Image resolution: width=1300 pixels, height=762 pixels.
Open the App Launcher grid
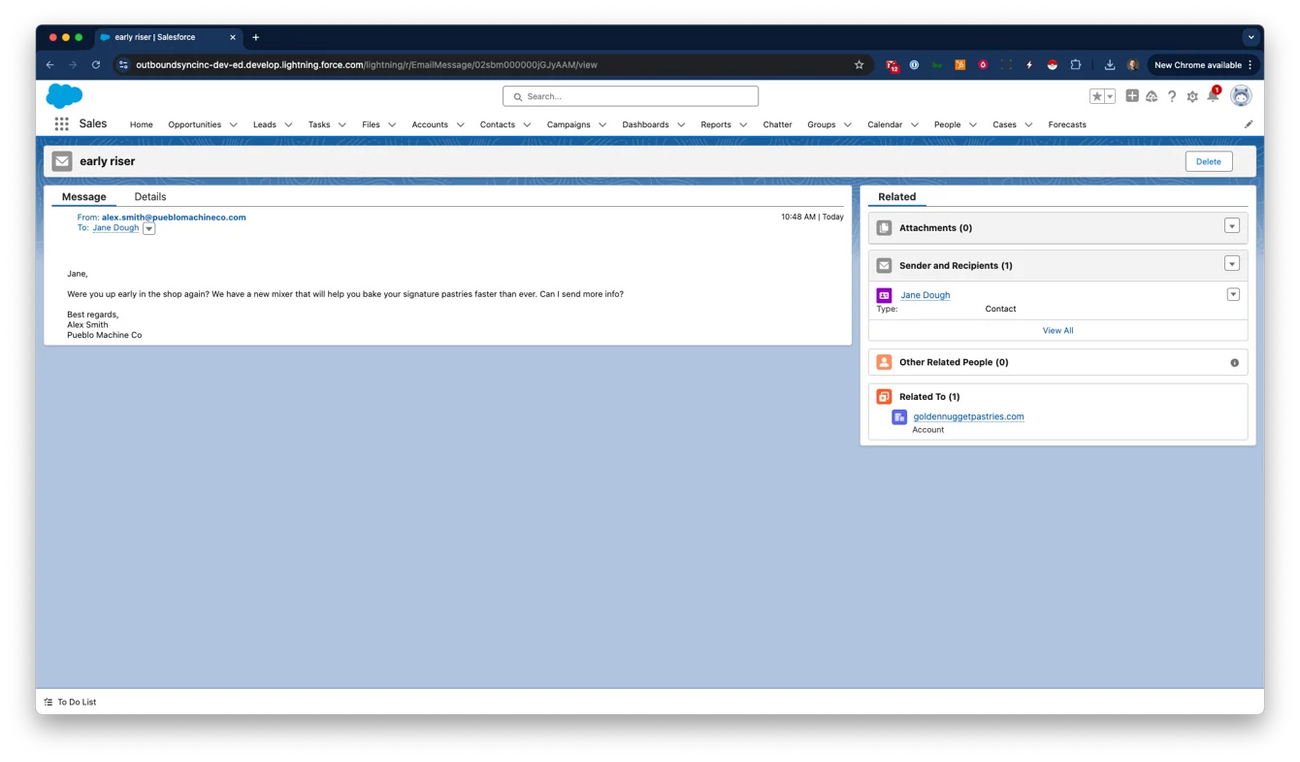60,124
